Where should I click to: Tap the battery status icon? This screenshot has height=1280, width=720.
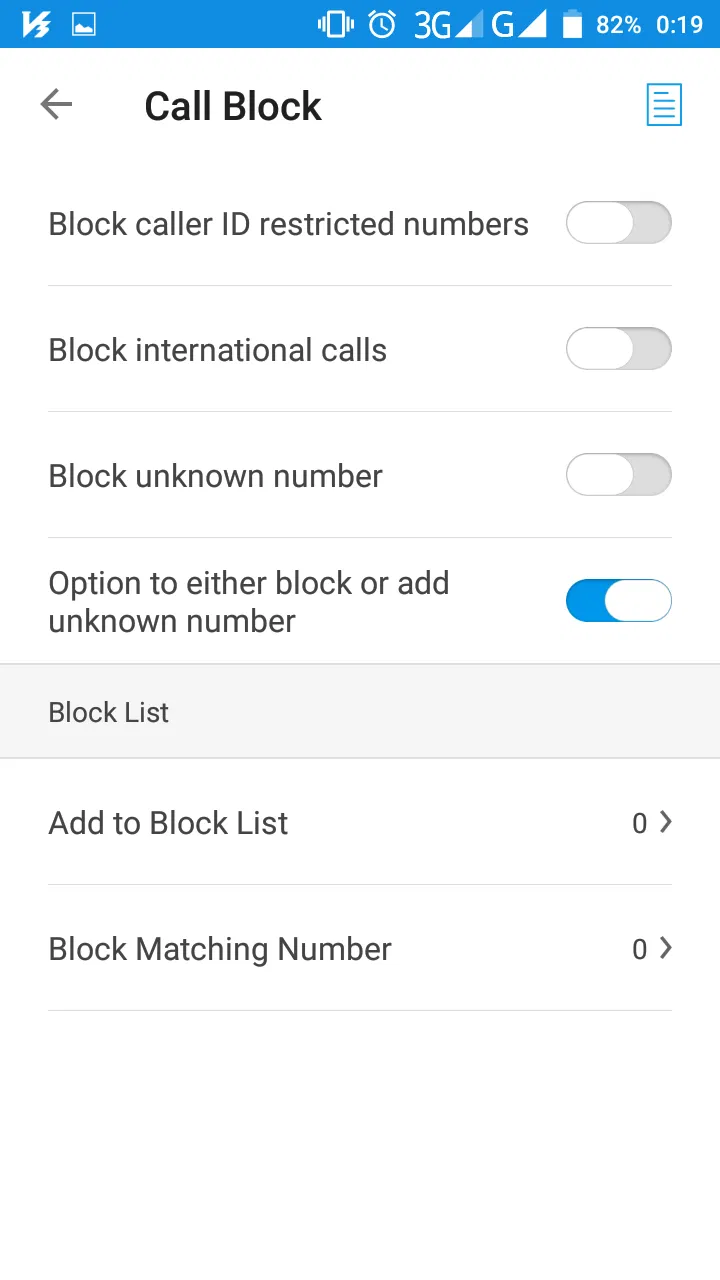coord(572,24)
